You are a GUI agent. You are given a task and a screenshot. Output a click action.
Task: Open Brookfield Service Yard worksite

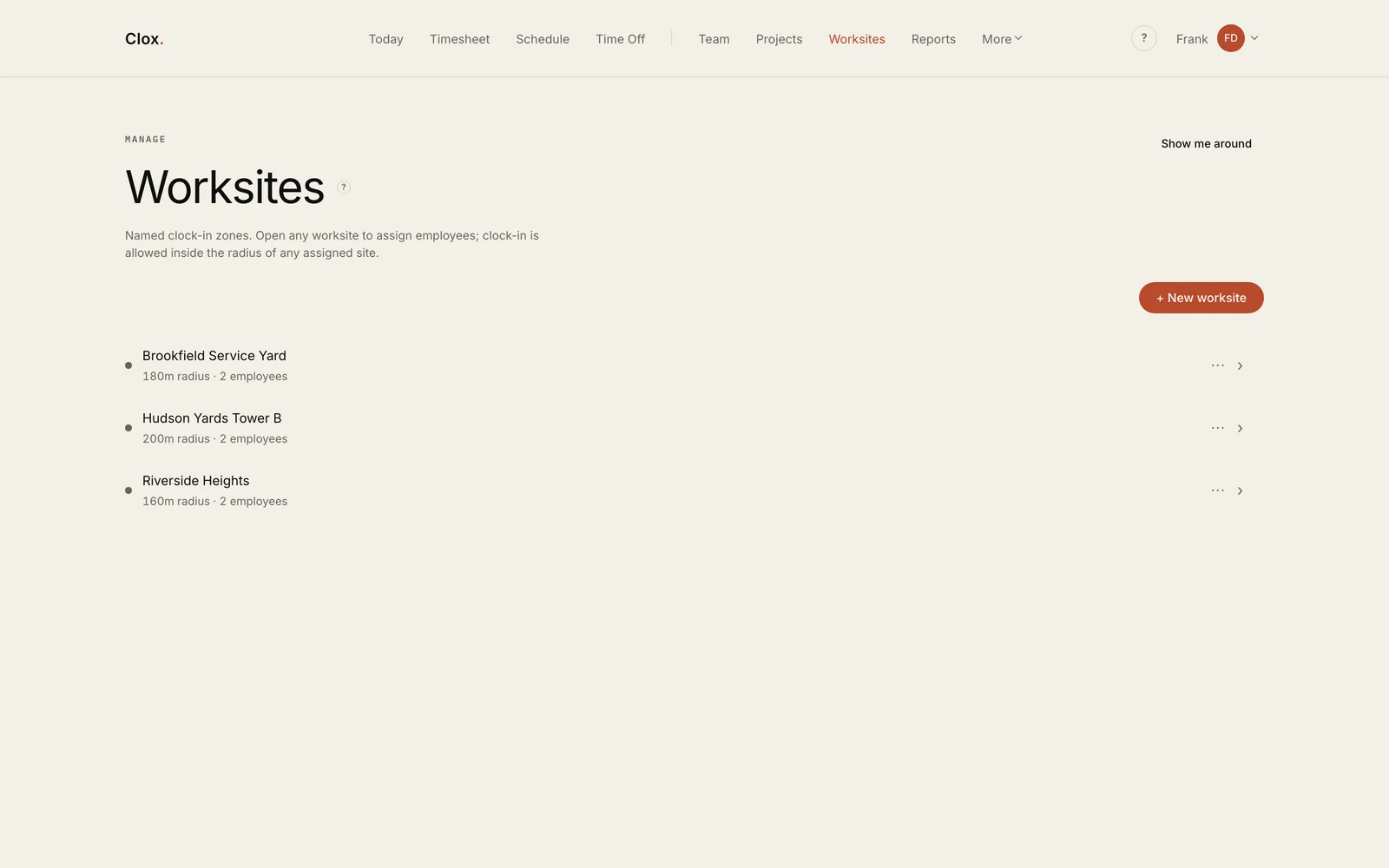pyautogui.click(x=214, y=356)
